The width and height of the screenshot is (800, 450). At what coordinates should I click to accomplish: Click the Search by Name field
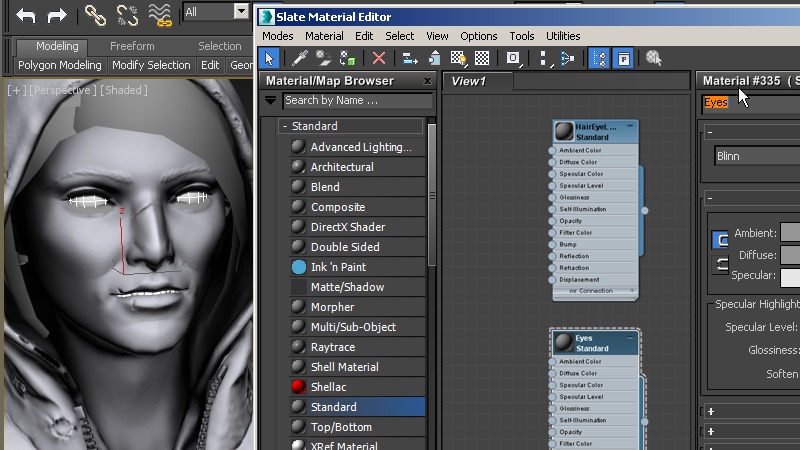[357, 100]
